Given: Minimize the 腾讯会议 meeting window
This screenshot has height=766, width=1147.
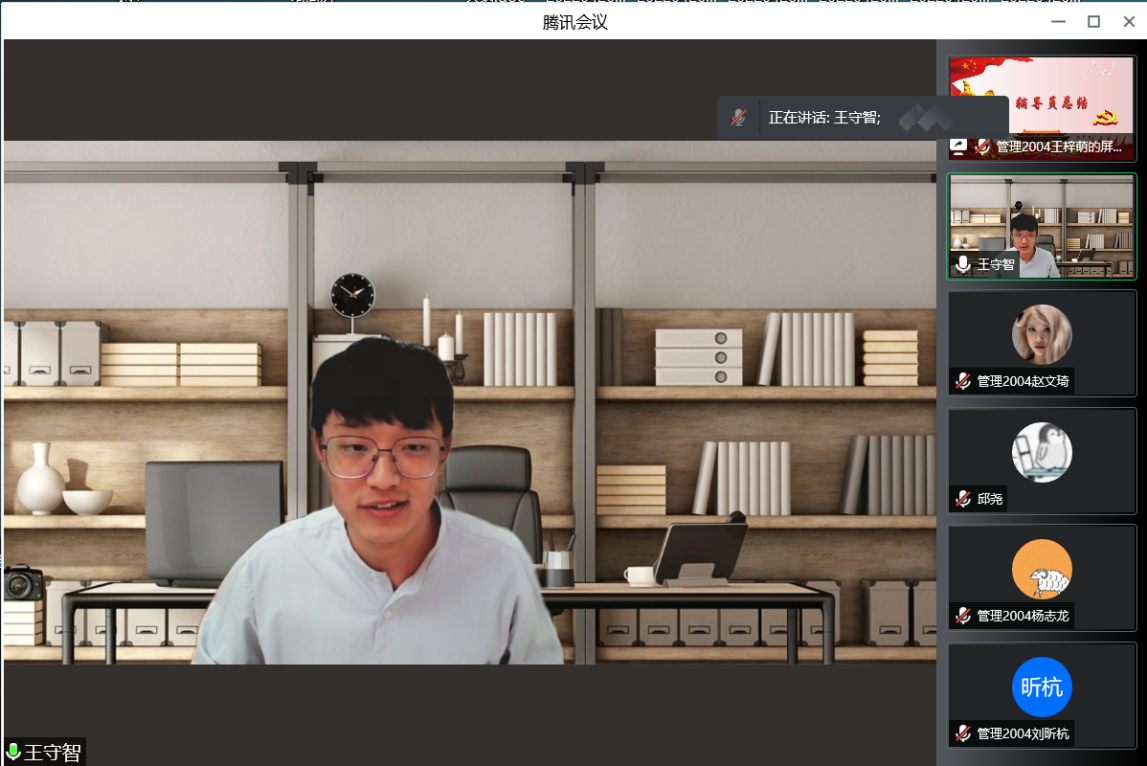Looking at the screenshot, I should coord(1058,21).
